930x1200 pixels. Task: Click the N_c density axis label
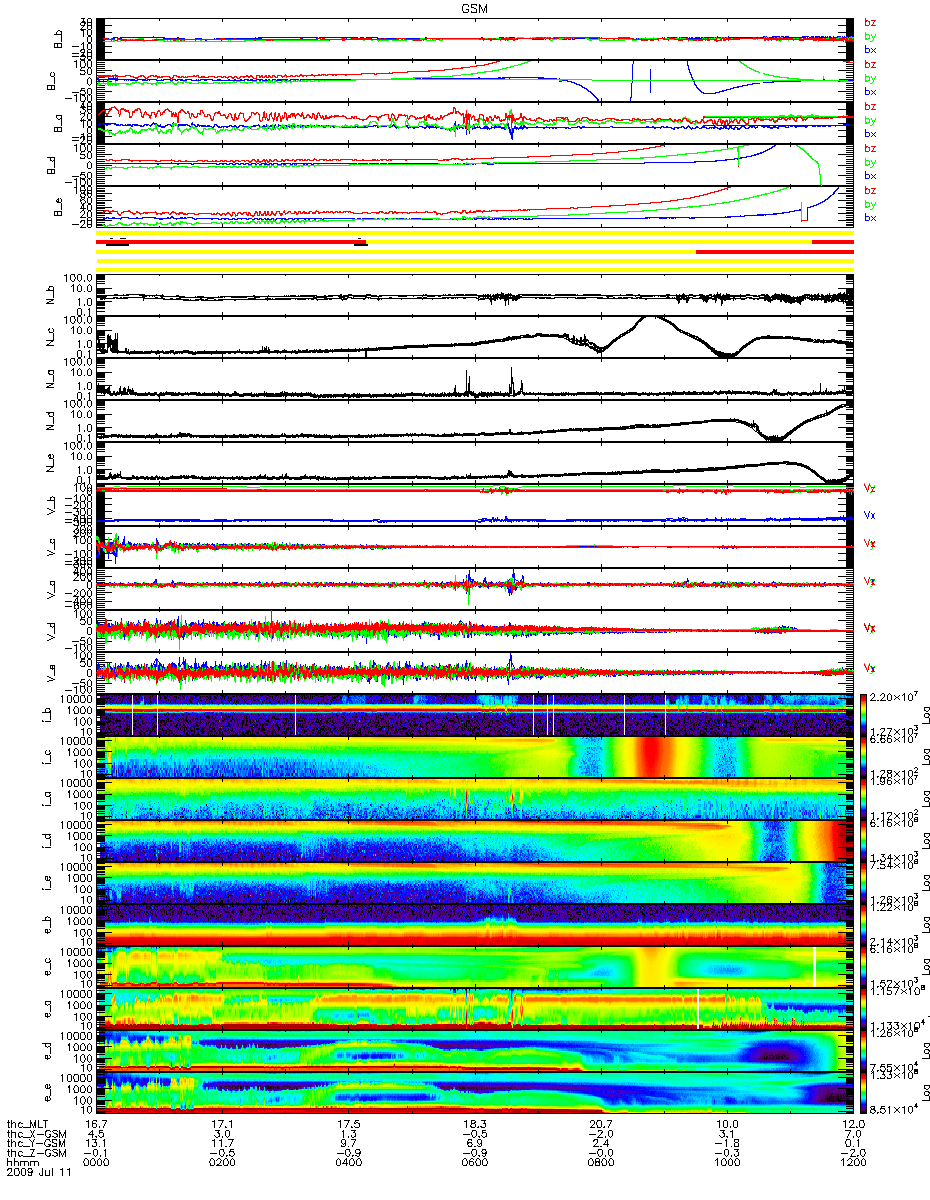tap(51, 337)
